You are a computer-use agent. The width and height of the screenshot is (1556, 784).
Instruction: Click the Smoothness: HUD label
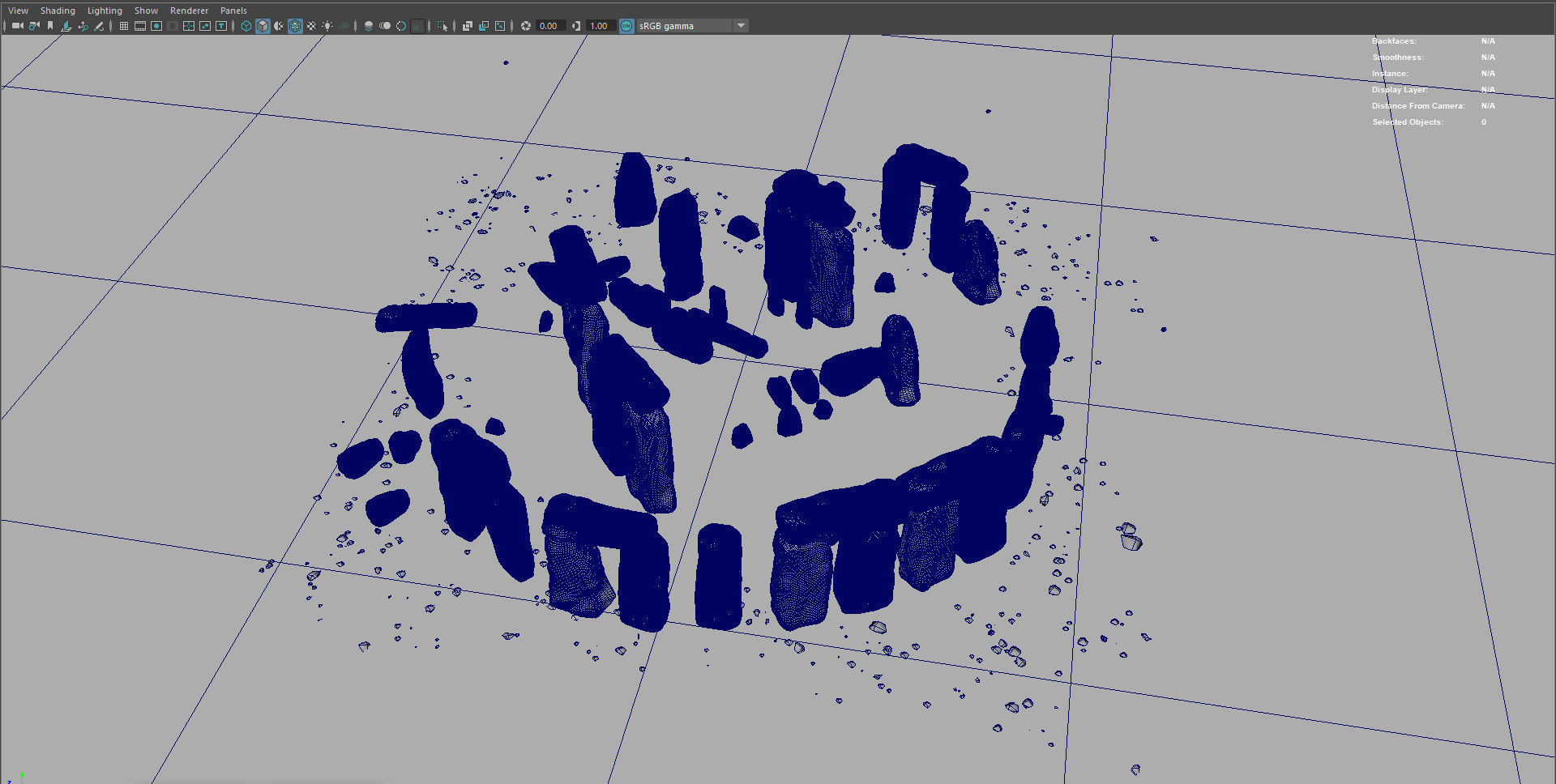(x=1397, y=58)
